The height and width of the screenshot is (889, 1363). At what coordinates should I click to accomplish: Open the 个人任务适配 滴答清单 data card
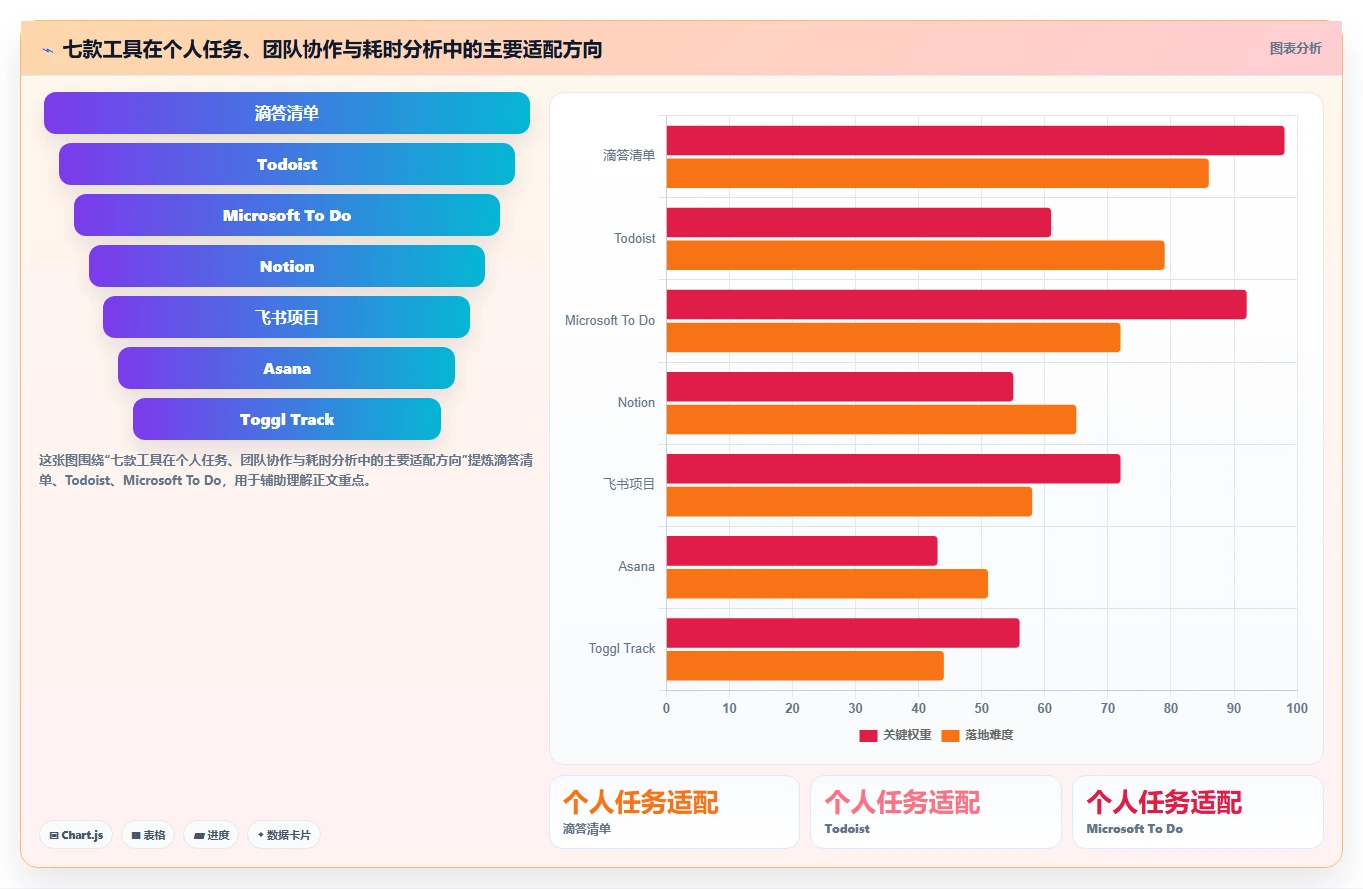[674, 812]
